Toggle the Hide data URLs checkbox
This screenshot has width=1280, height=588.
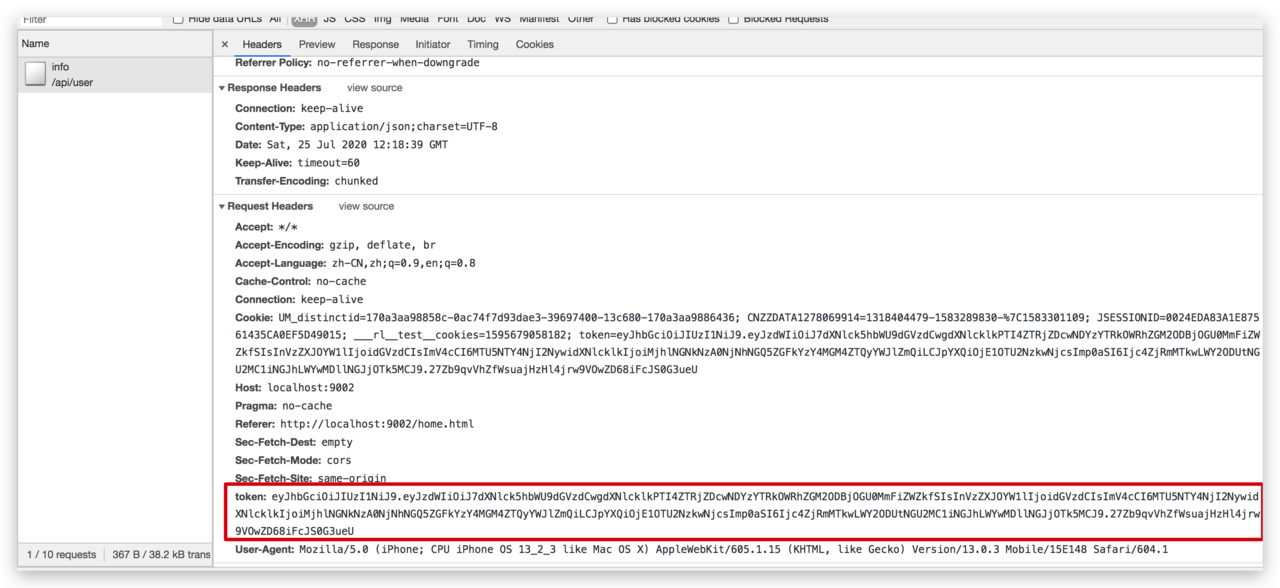[178, 18]
